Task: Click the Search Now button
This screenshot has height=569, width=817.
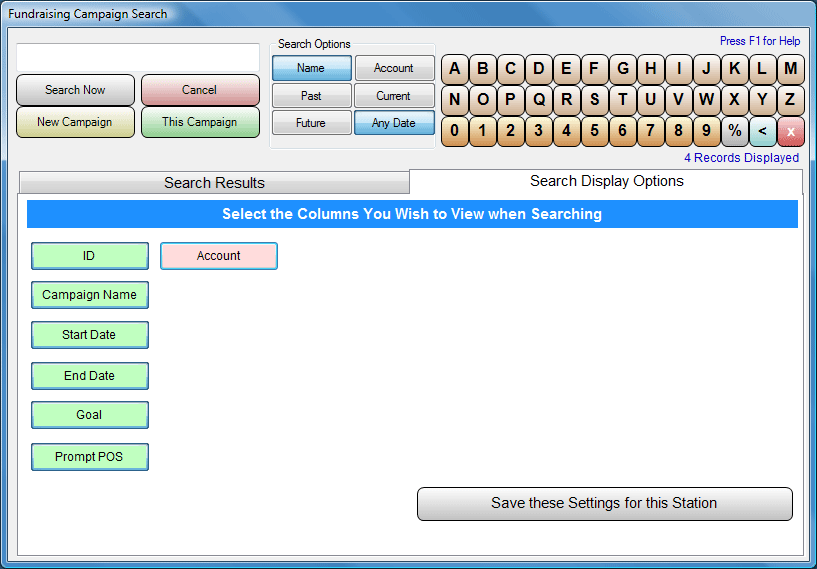Action: (75, 90)
